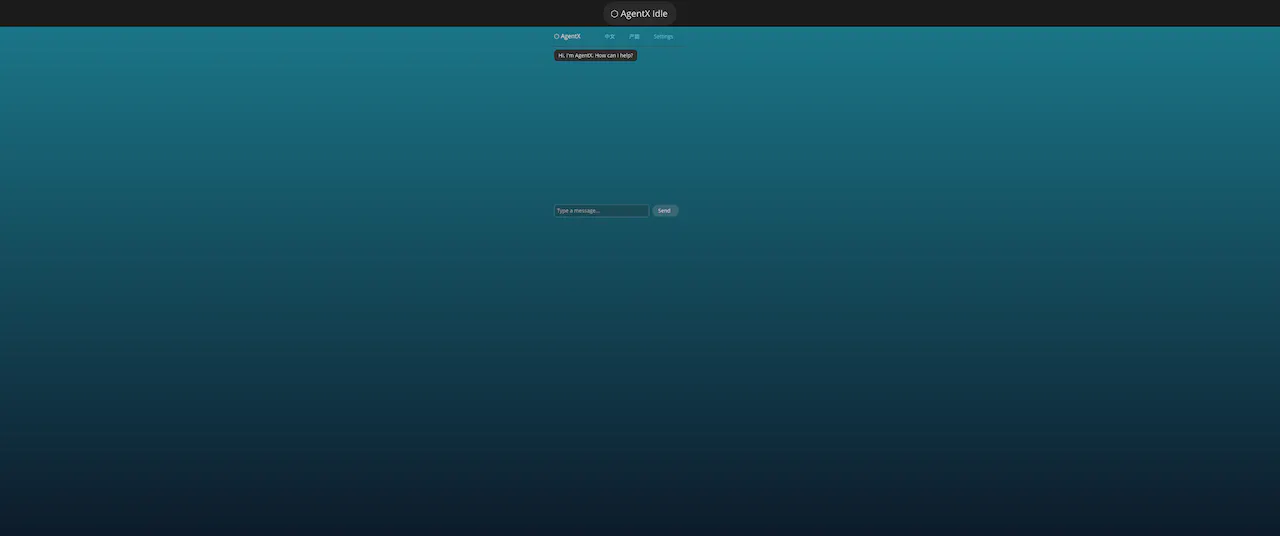
Task: Focus the "Type a message..." input field
Action: pos(601,211)
